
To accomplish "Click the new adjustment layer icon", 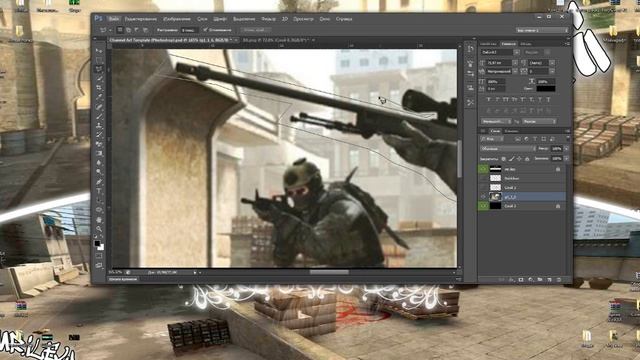I will click(x=531, y=280).
